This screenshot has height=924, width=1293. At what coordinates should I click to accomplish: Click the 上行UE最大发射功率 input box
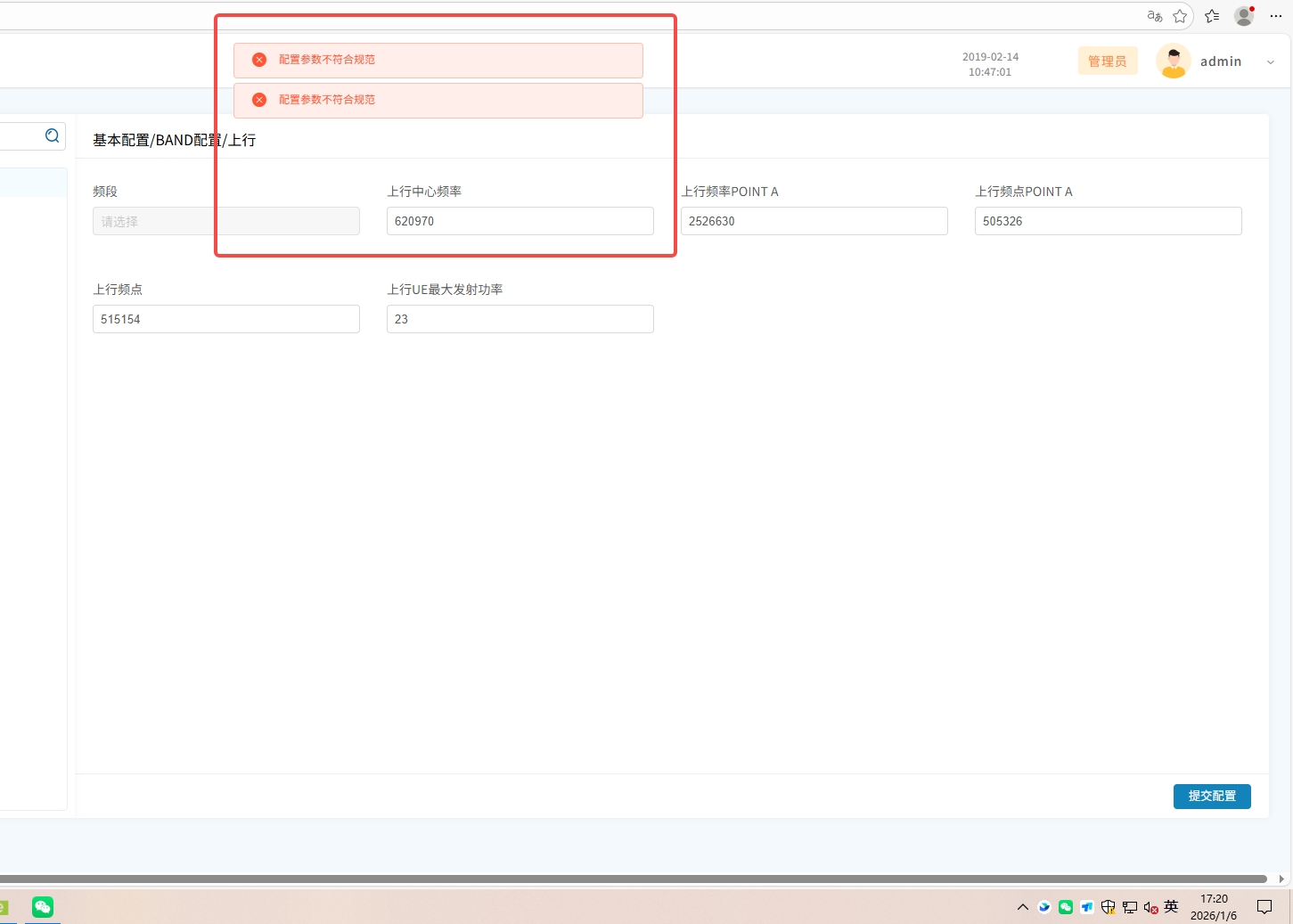click(520, 319)
